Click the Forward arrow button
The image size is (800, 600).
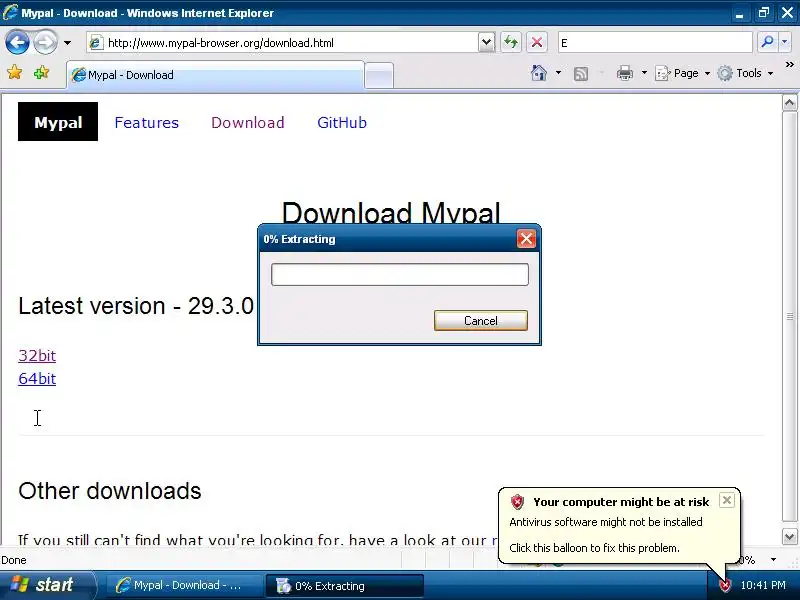(x=45, y=42)
